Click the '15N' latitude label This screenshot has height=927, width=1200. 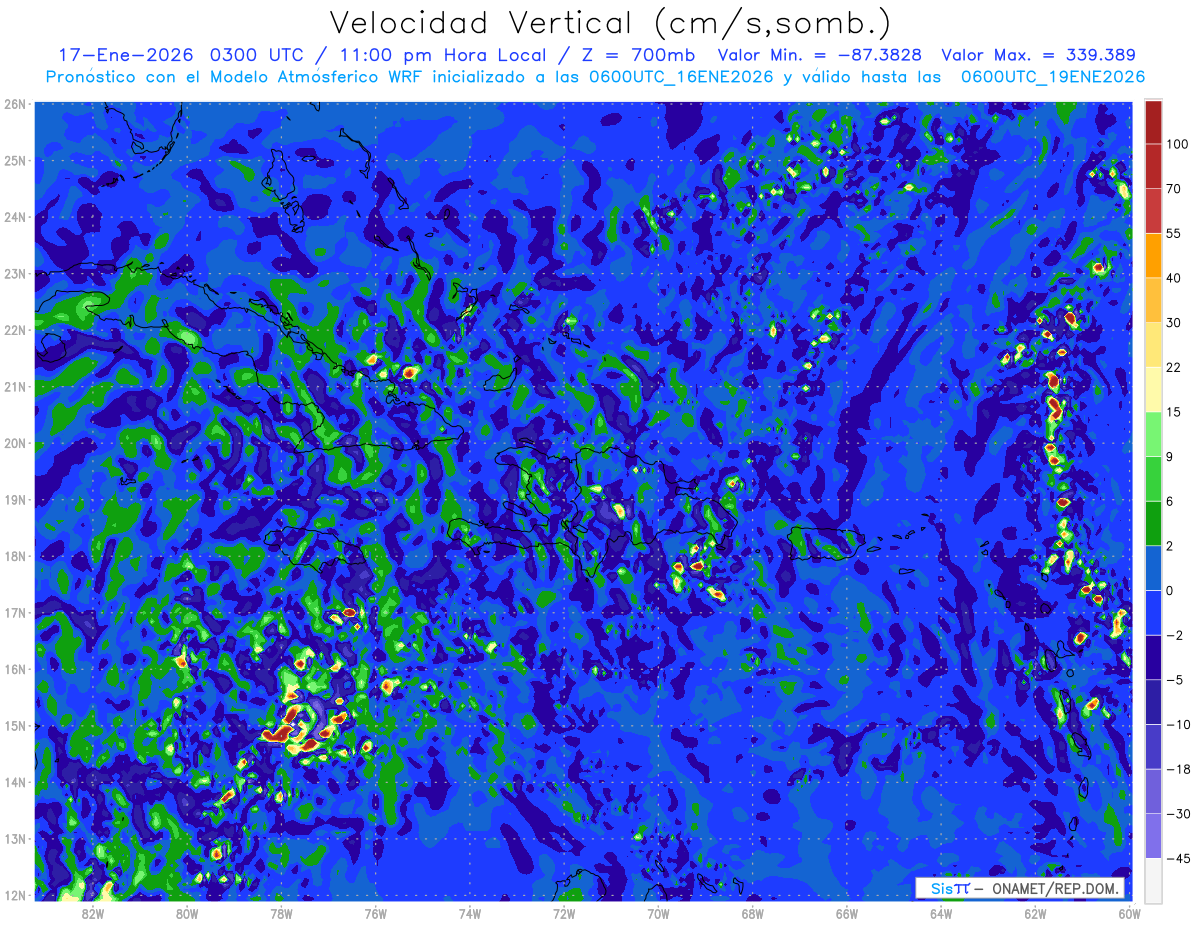(x=15, y=725)
